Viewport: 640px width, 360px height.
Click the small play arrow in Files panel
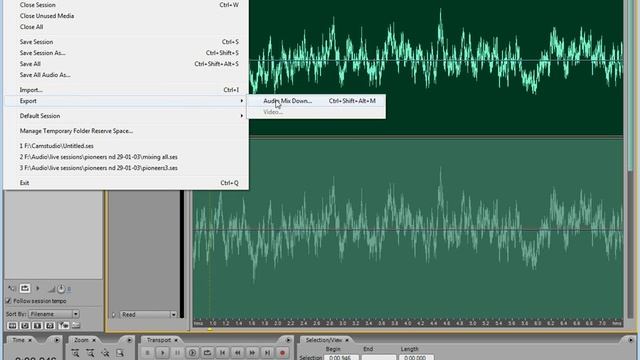tap(38, 288)
